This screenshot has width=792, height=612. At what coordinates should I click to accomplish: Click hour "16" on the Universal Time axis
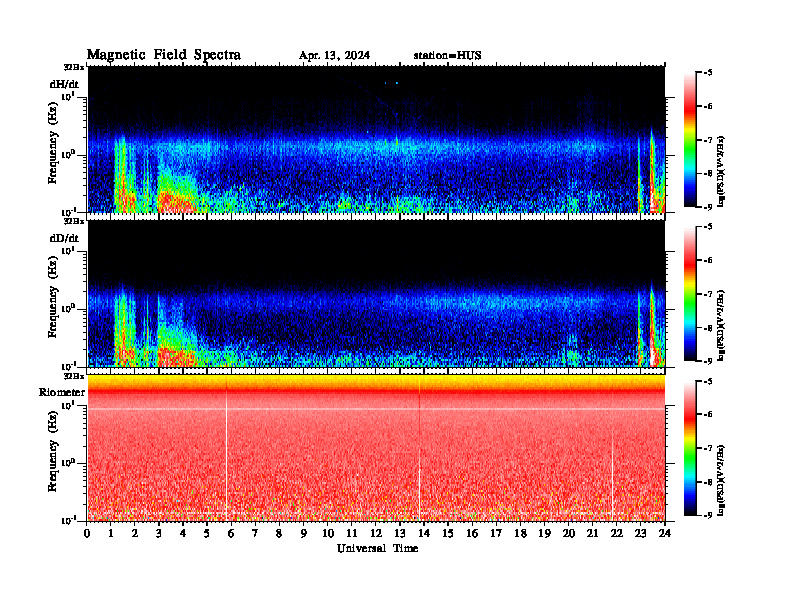pyautogui.click(x=472, y=533)
